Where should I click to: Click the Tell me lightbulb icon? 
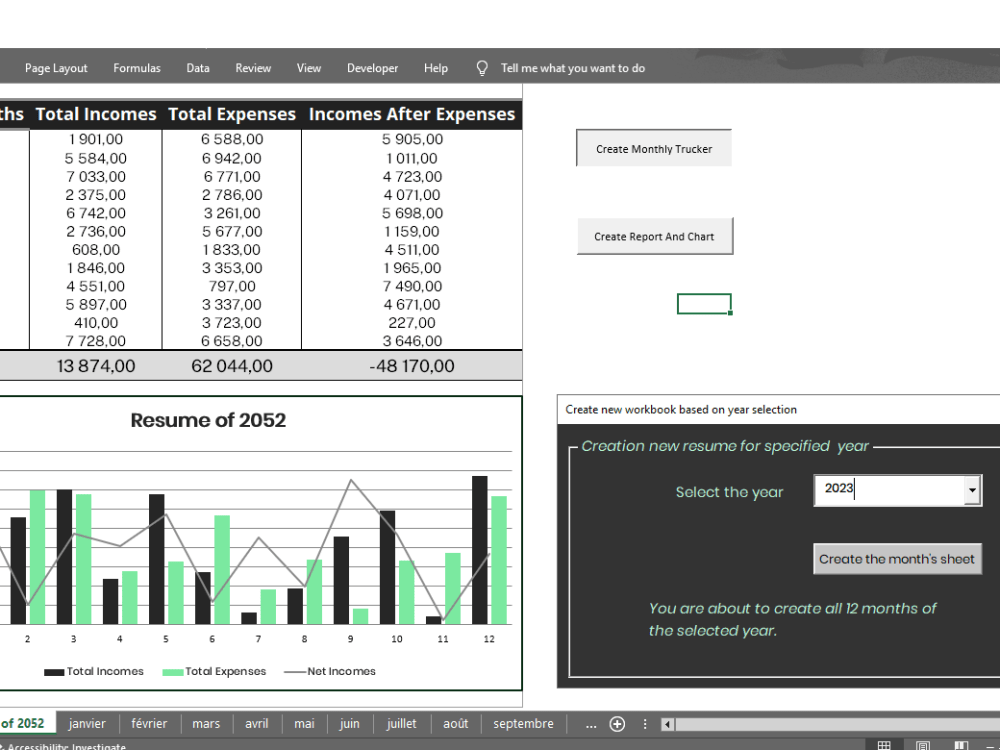482,68
